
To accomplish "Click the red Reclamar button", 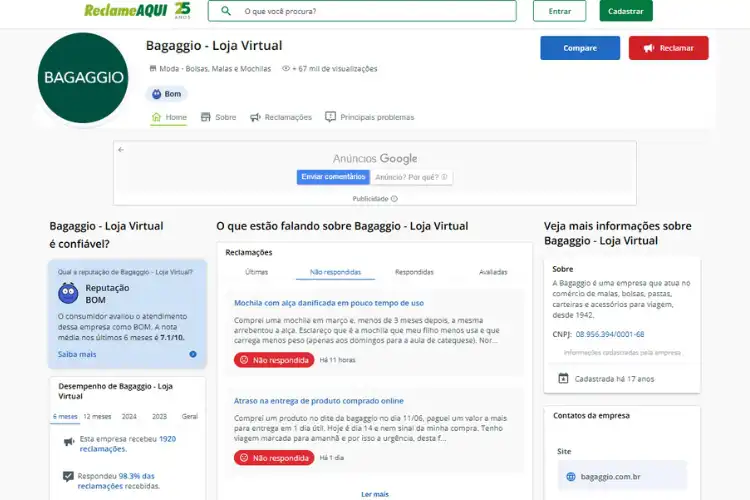I will (x=668, y=48).
